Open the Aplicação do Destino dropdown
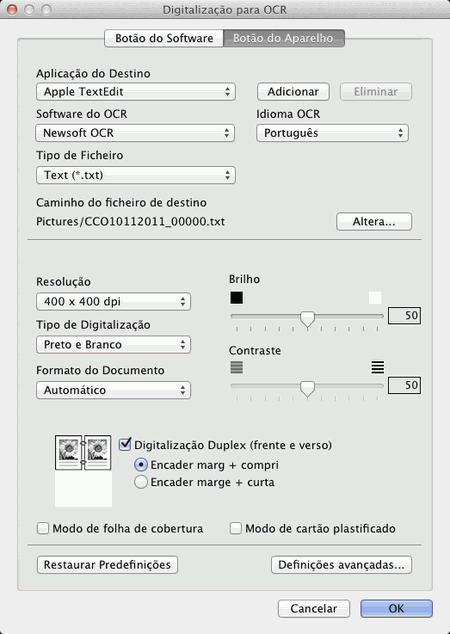Screen dimensions: 450x634 (x=136, y=91)
